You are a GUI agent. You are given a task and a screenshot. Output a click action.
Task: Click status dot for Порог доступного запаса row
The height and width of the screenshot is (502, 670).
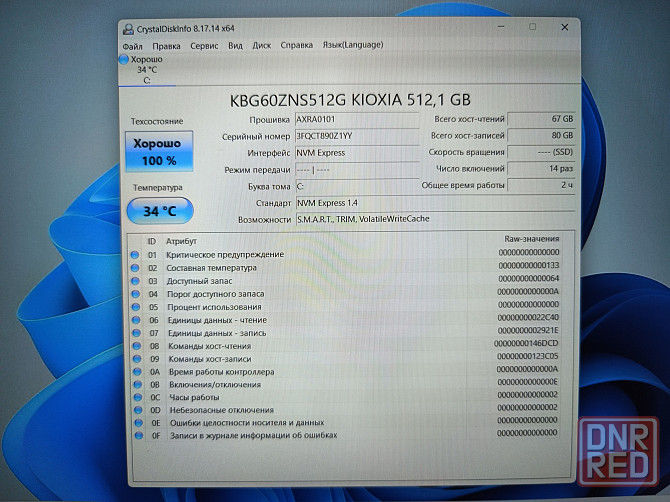click(x=136, y=294)
